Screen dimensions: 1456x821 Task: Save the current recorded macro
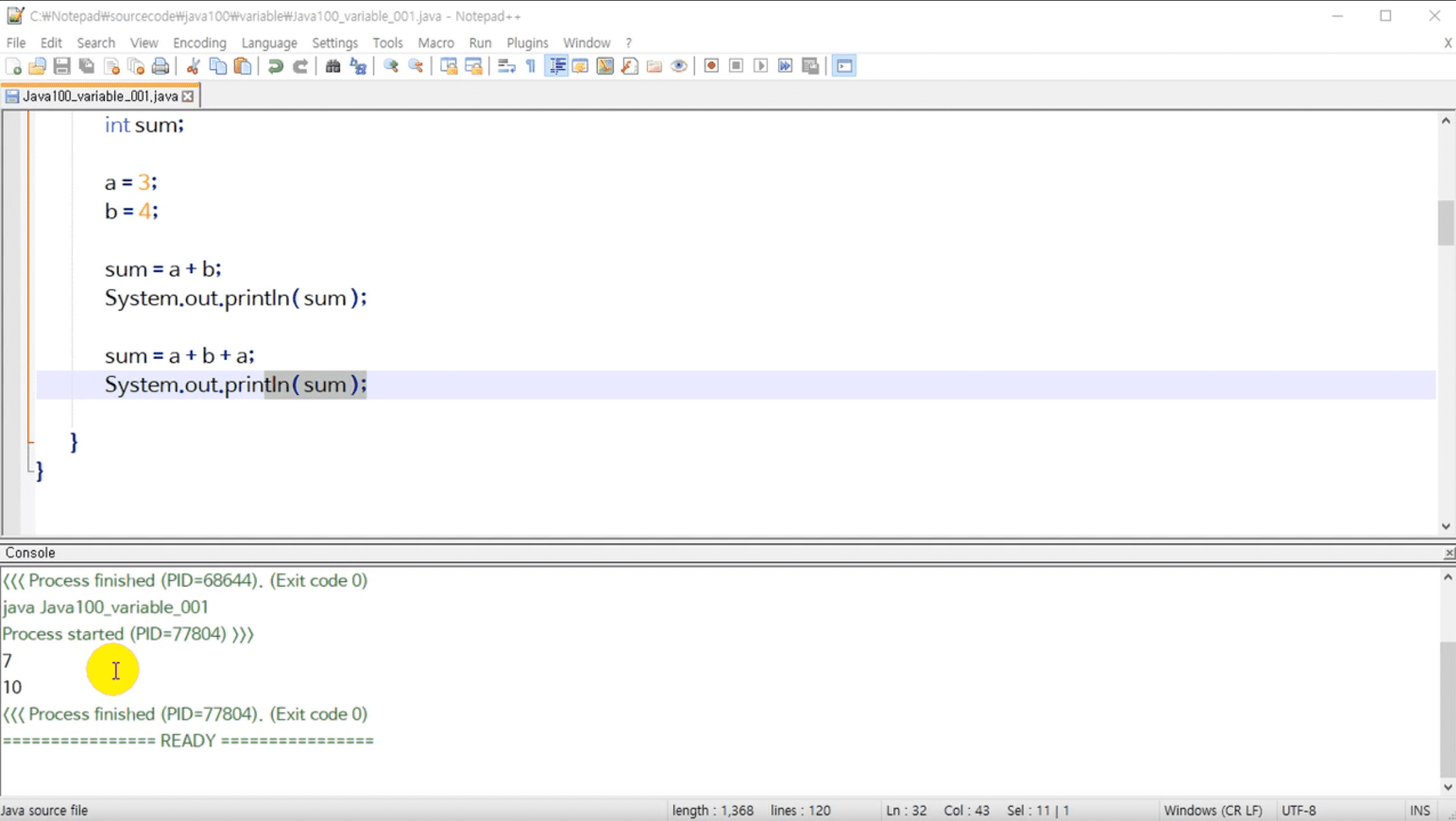[x=810, y=66]
